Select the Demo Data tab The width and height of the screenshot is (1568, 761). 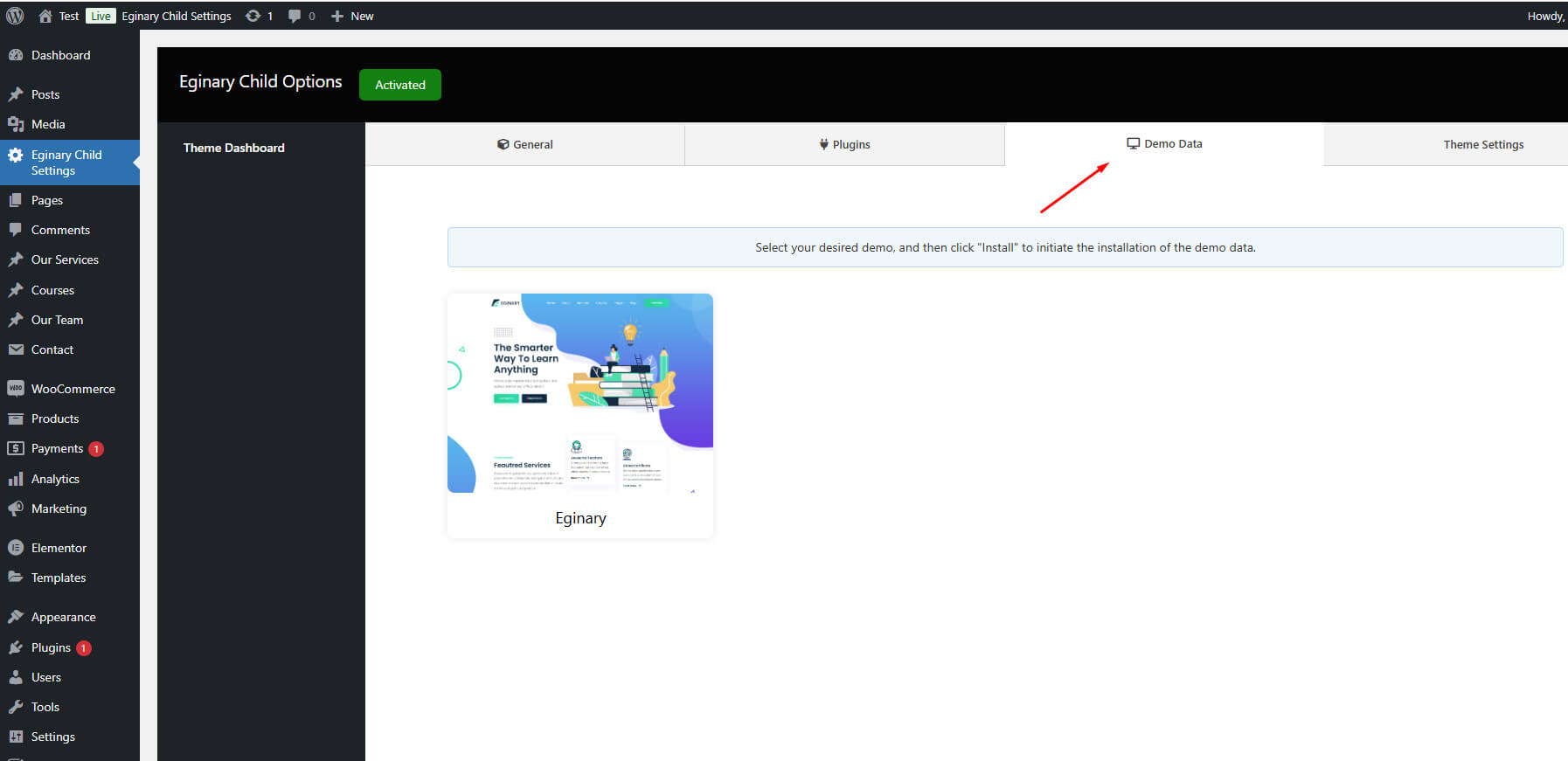(1164, 143)
